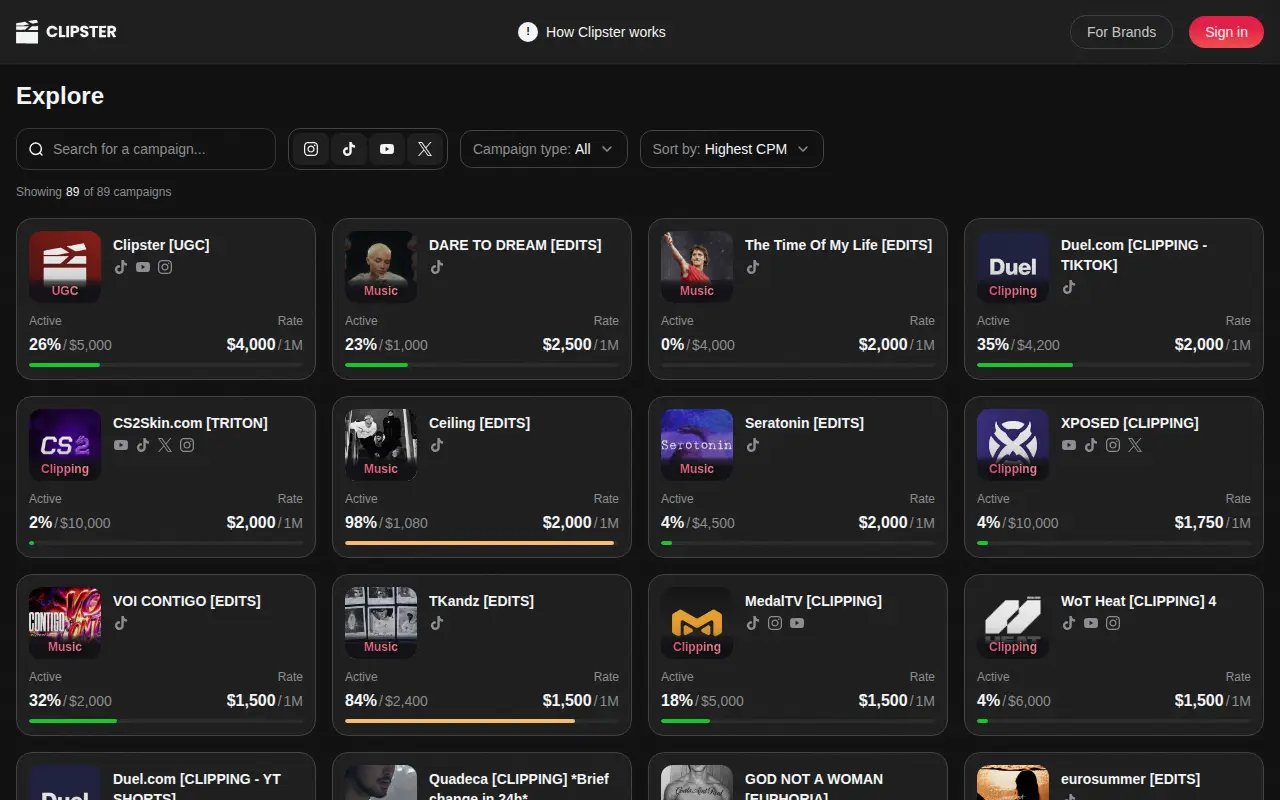Viewport: 1280px width, 800px height.
Task: Click the VOI CONTIGO [EDITS] title
Action: click(x=187, y=601)
